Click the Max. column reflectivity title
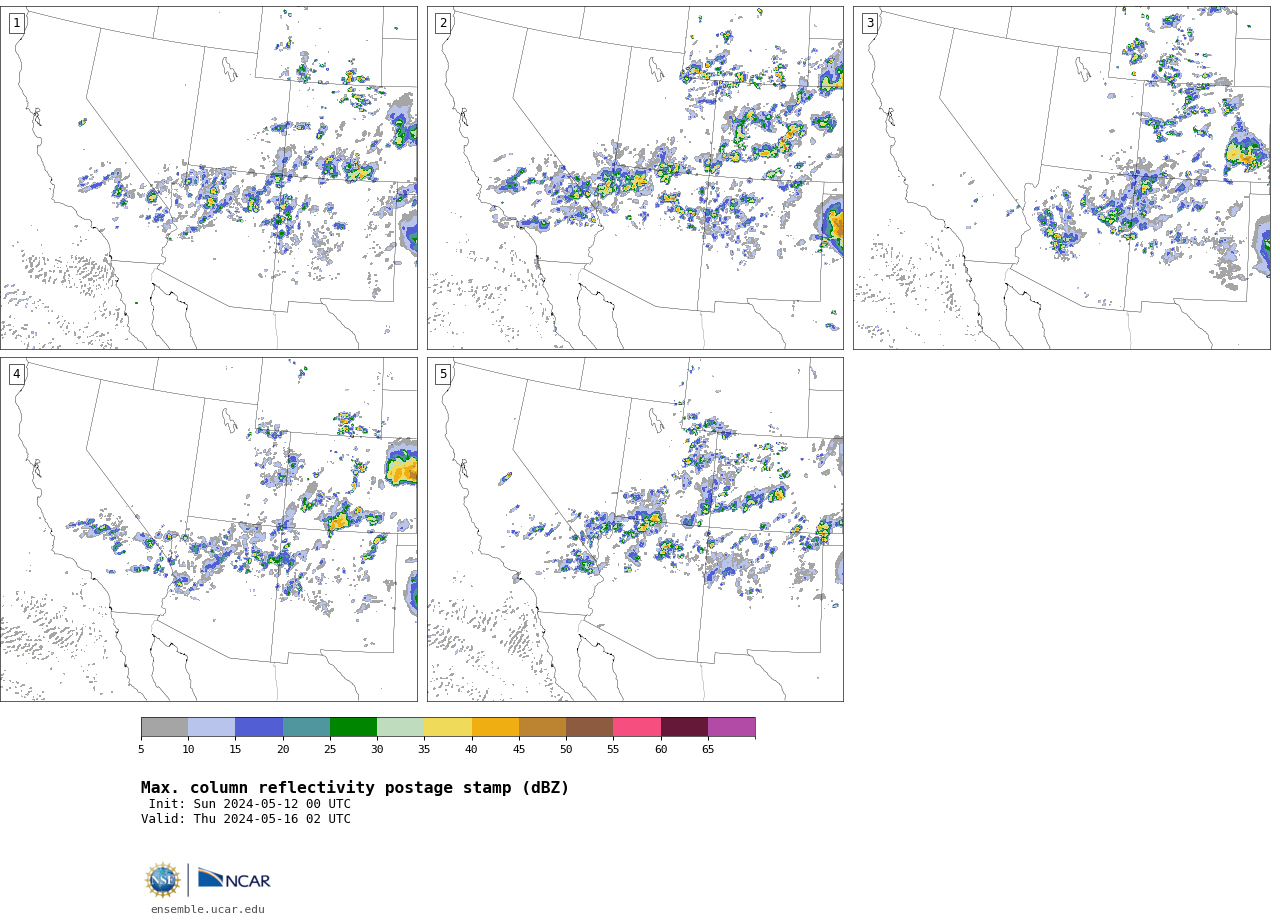Viewport: 1280px width, 920px height. coord(355,788)
